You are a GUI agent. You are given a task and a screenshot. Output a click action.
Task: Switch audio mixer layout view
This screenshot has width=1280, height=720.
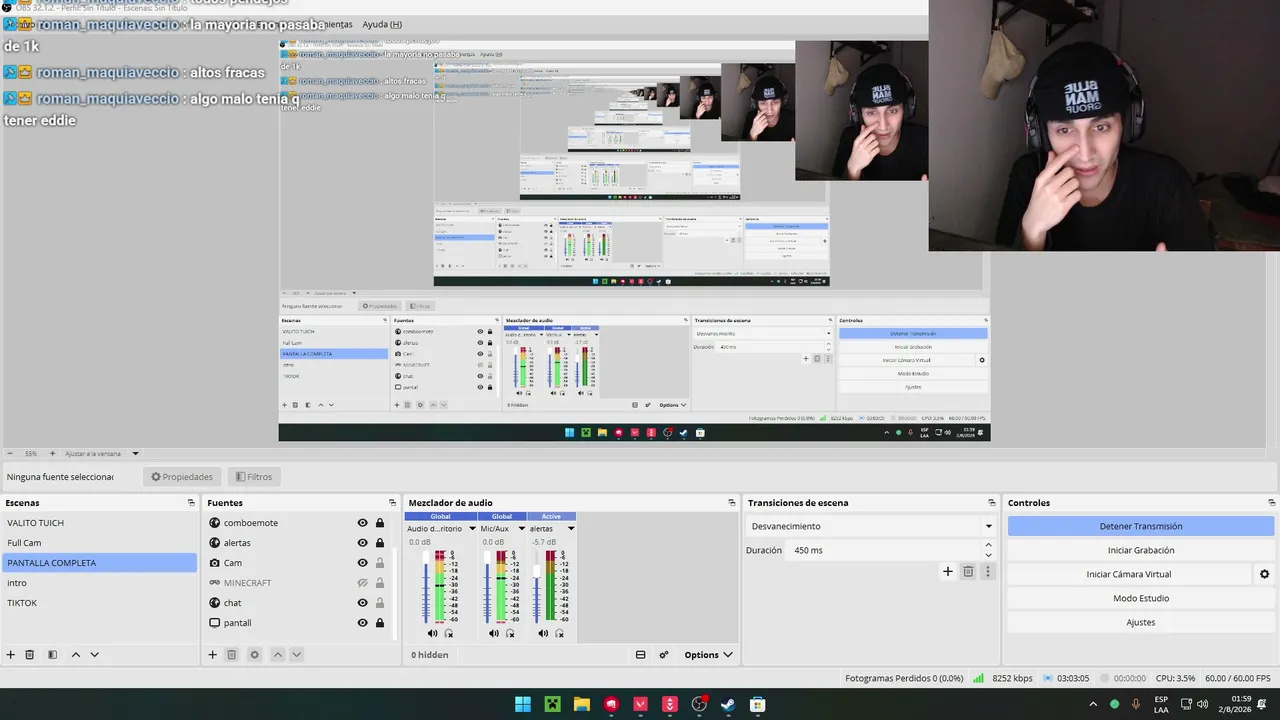click(640, 655)
